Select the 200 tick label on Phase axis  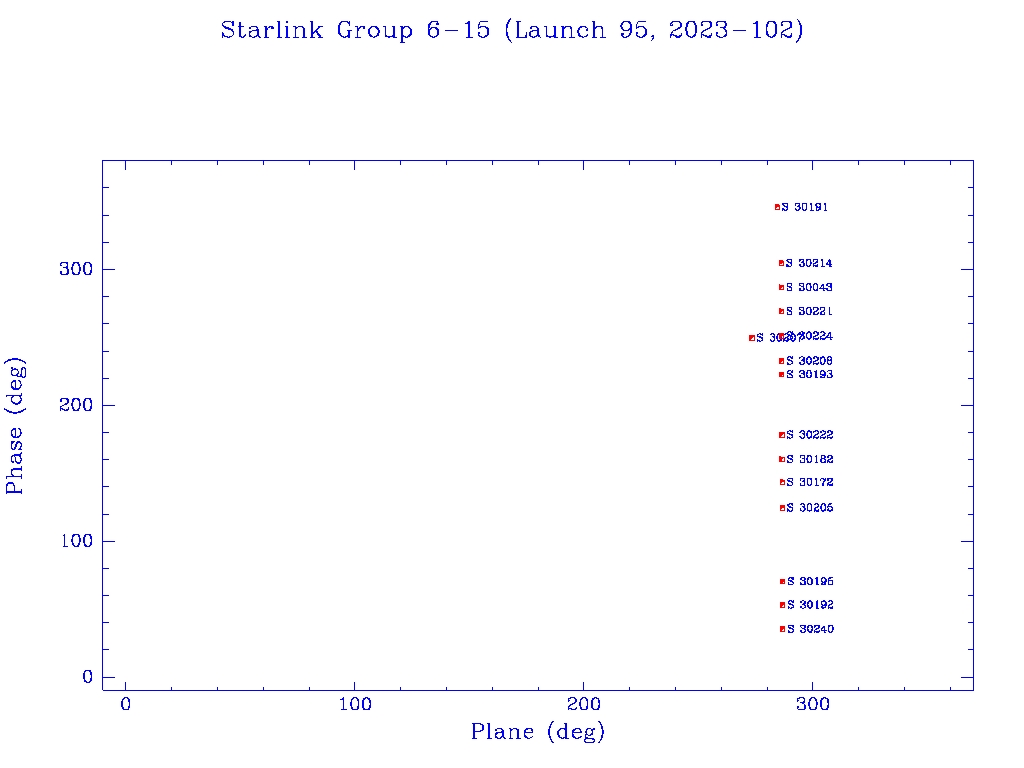[76, 405]
